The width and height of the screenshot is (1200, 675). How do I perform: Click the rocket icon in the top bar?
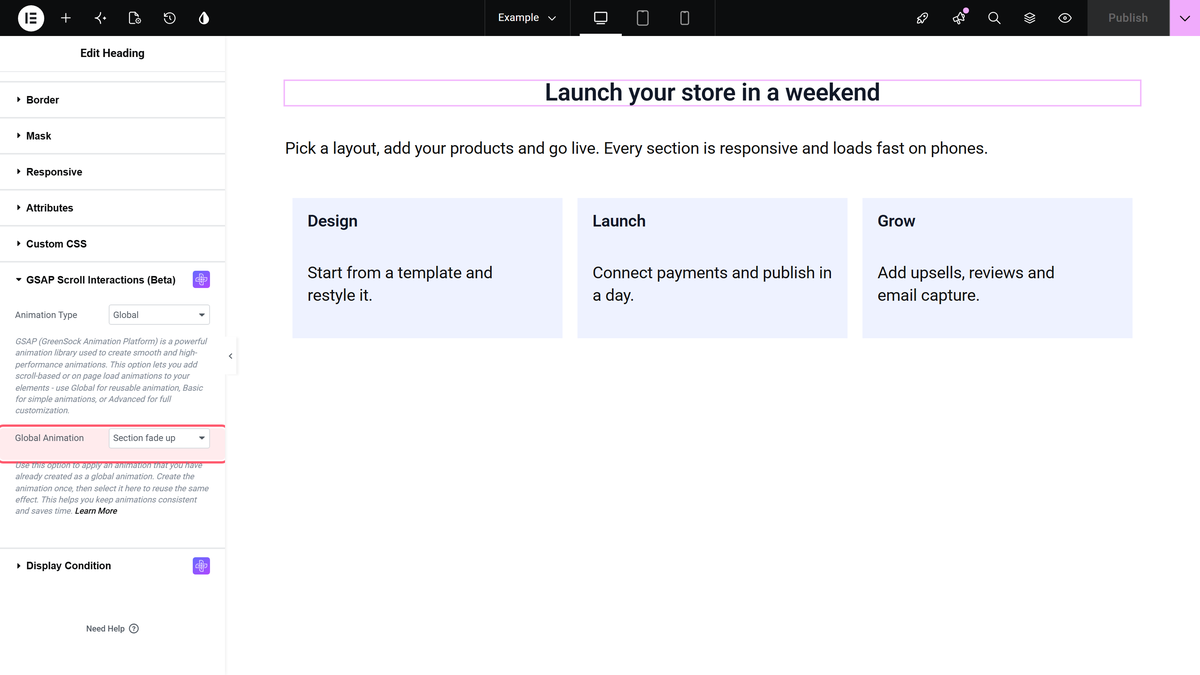[x=923, y=18]
